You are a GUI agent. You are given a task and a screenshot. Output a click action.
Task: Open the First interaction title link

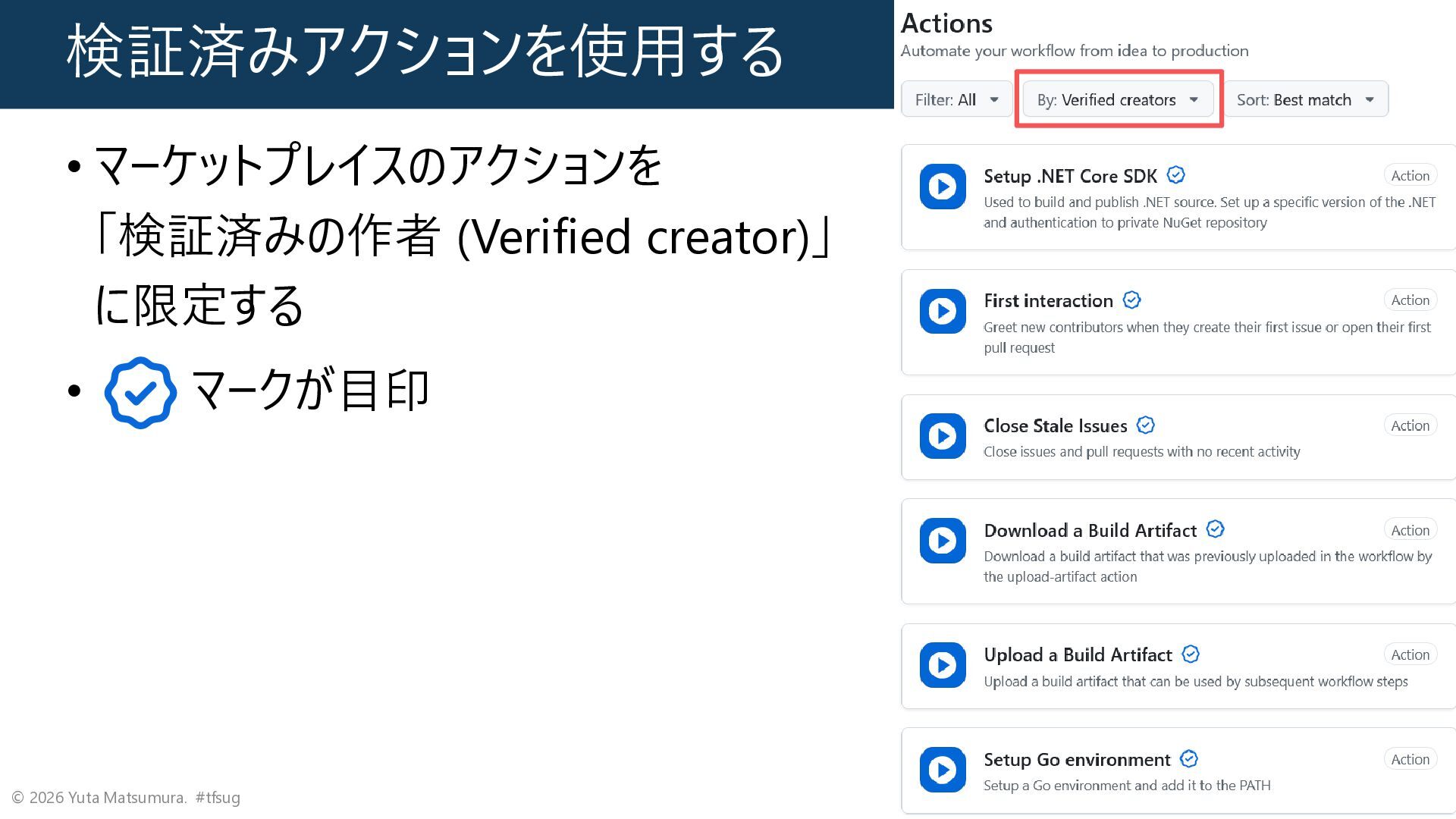click(x=1048, y=301)
